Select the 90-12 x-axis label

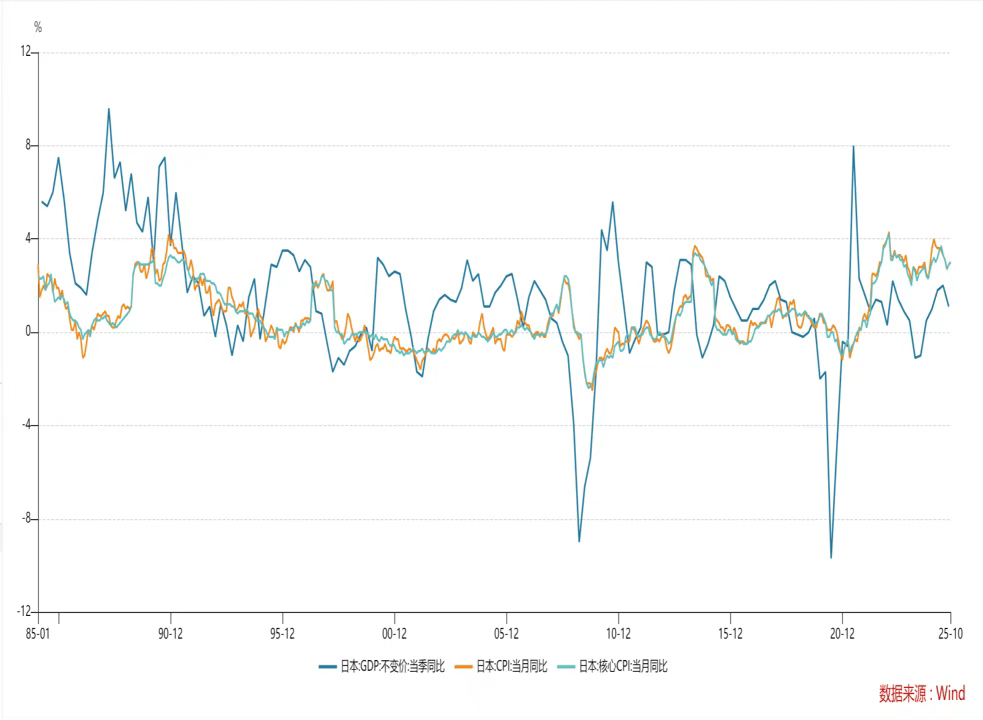pyautogui.click(x=171, y=633)
